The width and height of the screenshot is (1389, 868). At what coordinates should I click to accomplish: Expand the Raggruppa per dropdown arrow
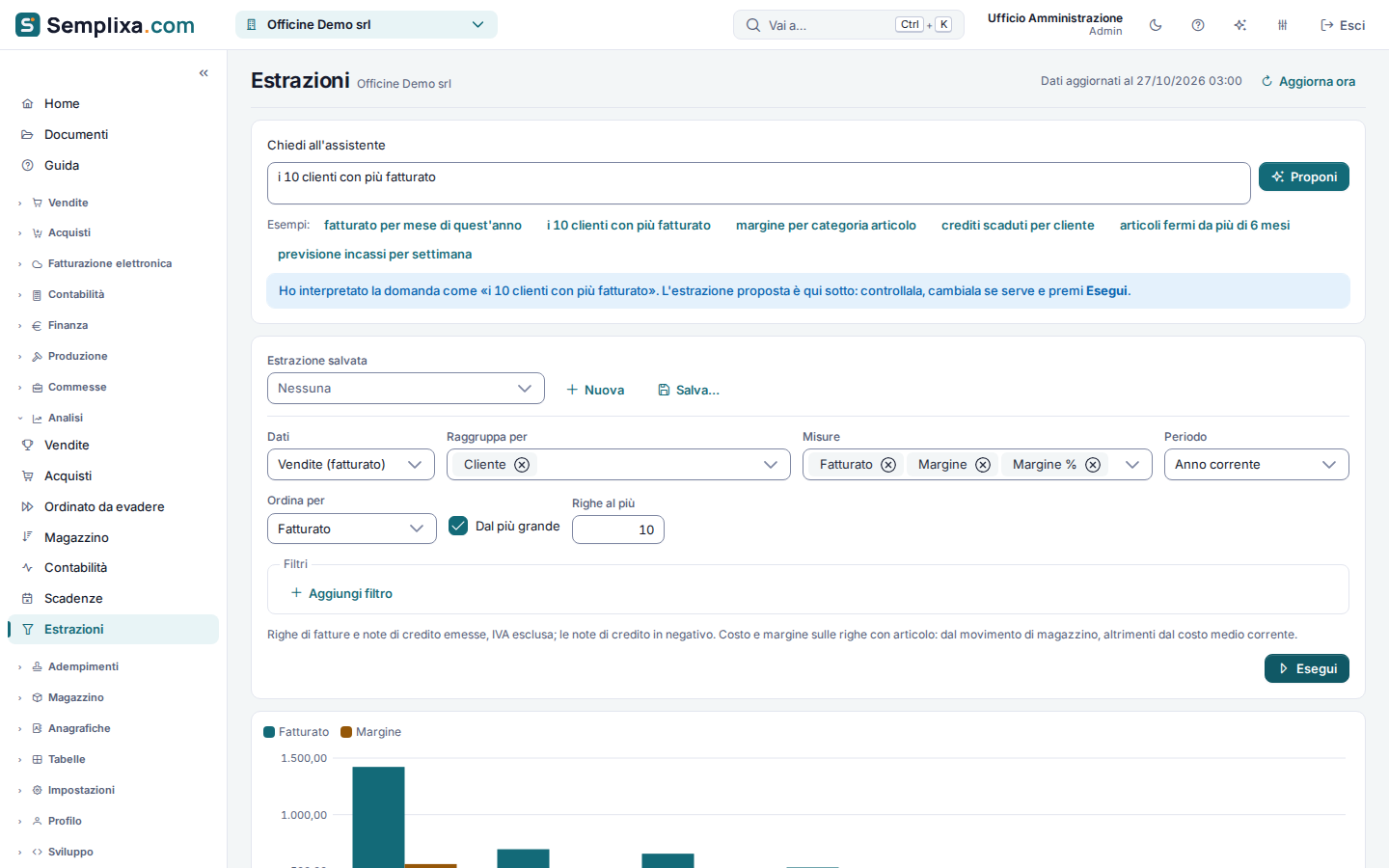pos(771,465)
